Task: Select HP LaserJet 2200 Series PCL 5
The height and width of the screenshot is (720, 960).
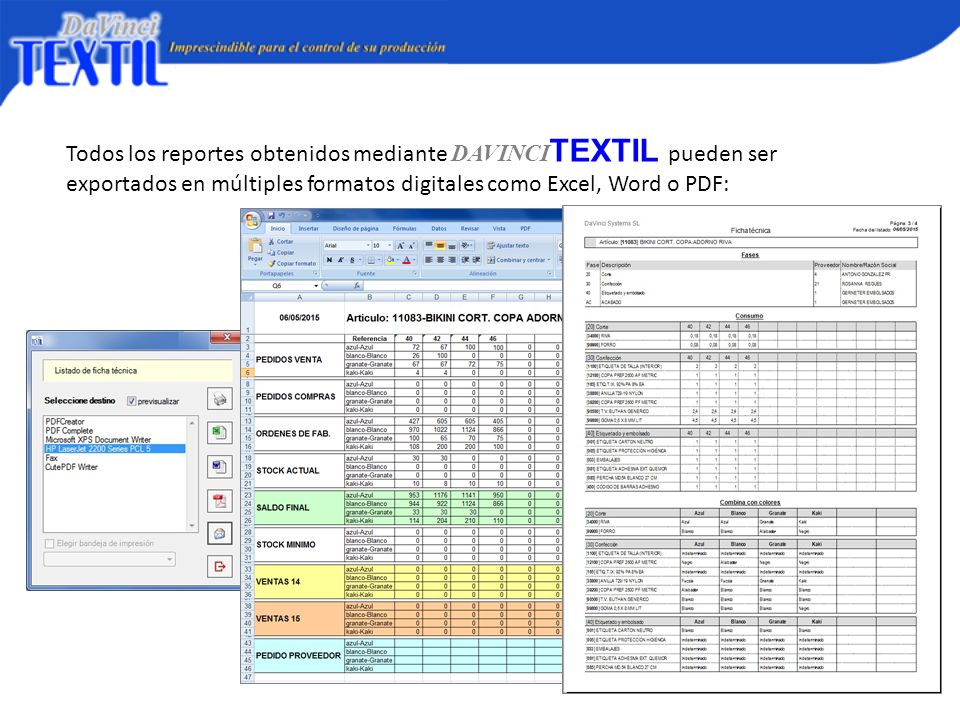Action: coord(114,449)
